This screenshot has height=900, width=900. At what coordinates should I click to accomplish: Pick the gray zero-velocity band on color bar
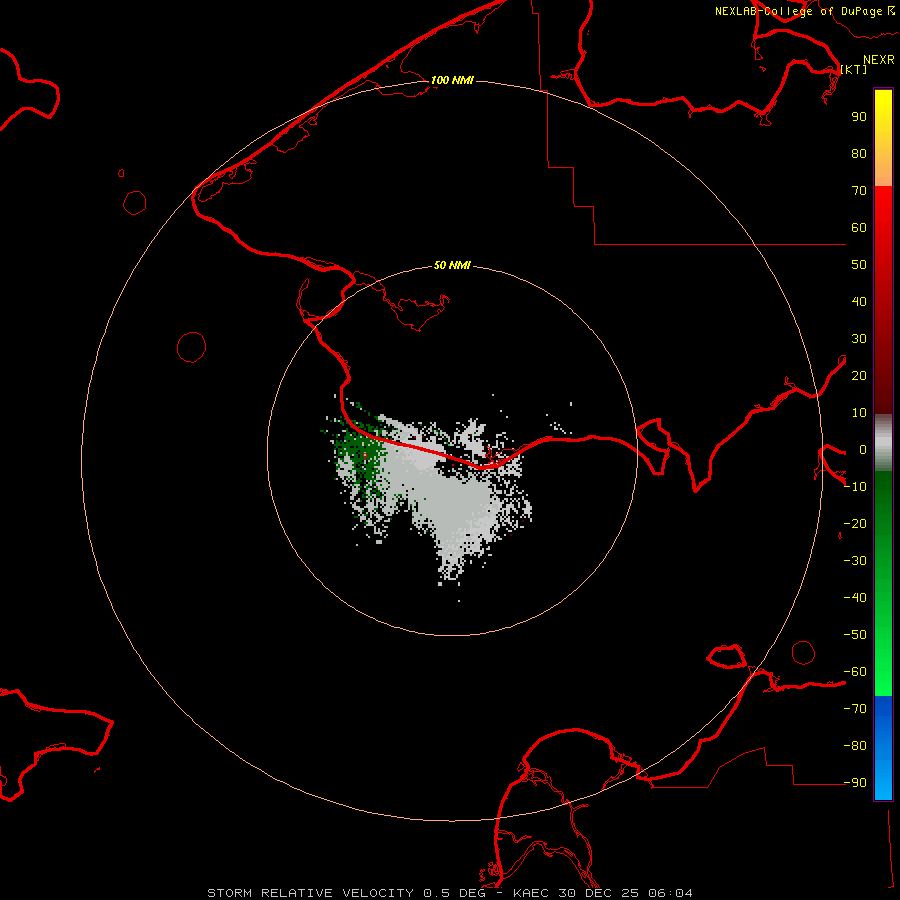(x=883, y=443)
